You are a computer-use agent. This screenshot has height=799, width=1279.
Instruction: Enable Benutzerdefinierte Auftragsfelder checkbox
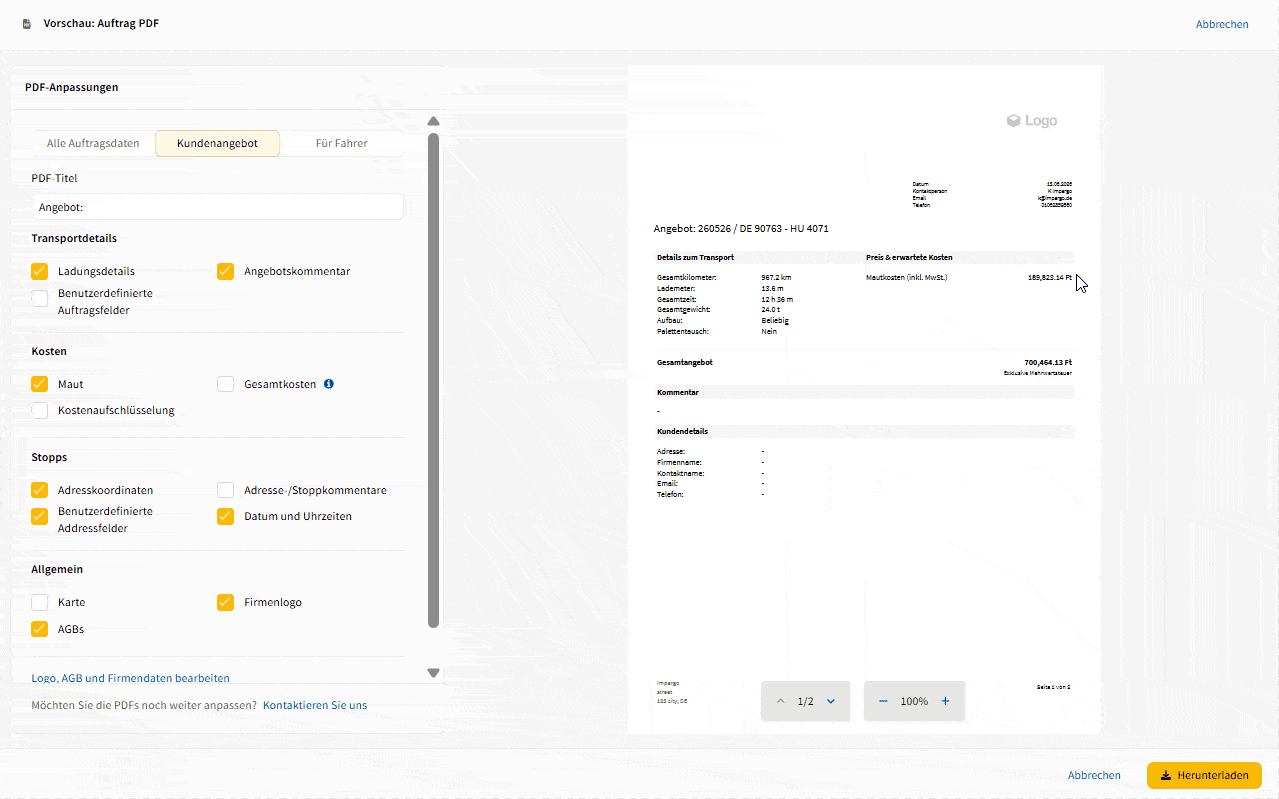pos(40,297)
